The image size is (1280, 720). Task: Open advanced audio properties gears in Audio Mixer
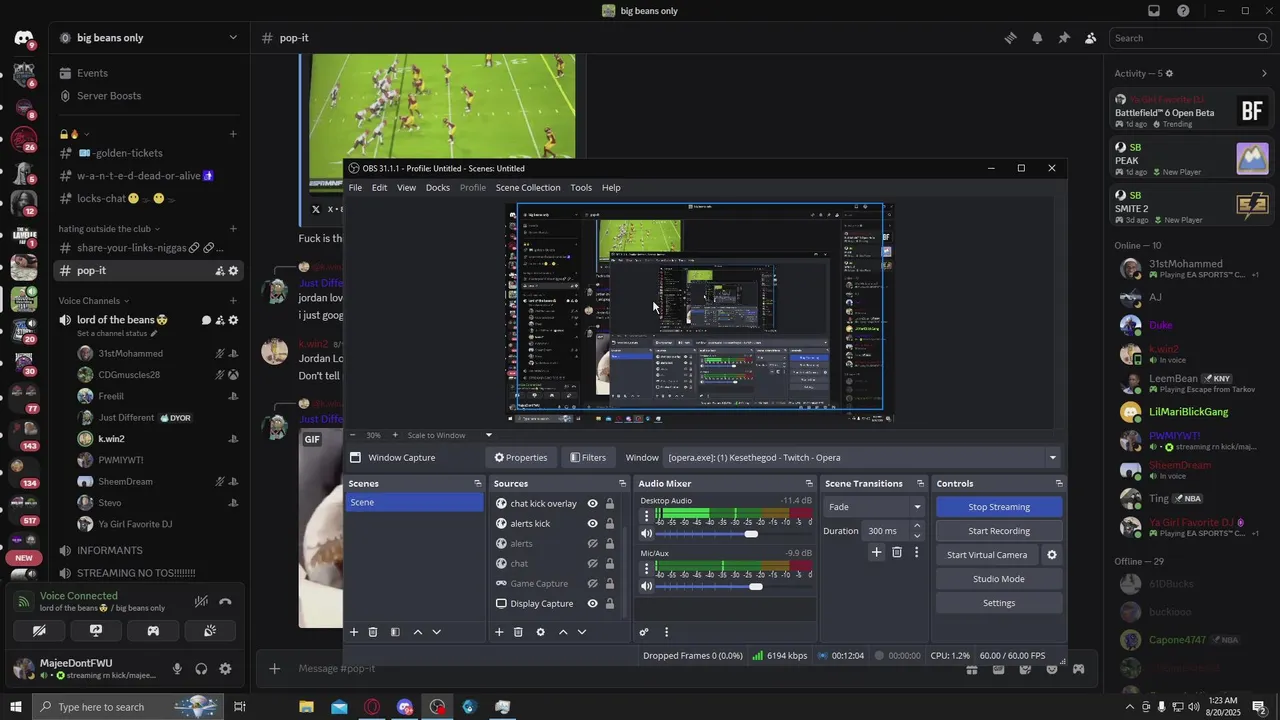click(x=644, y=632)
